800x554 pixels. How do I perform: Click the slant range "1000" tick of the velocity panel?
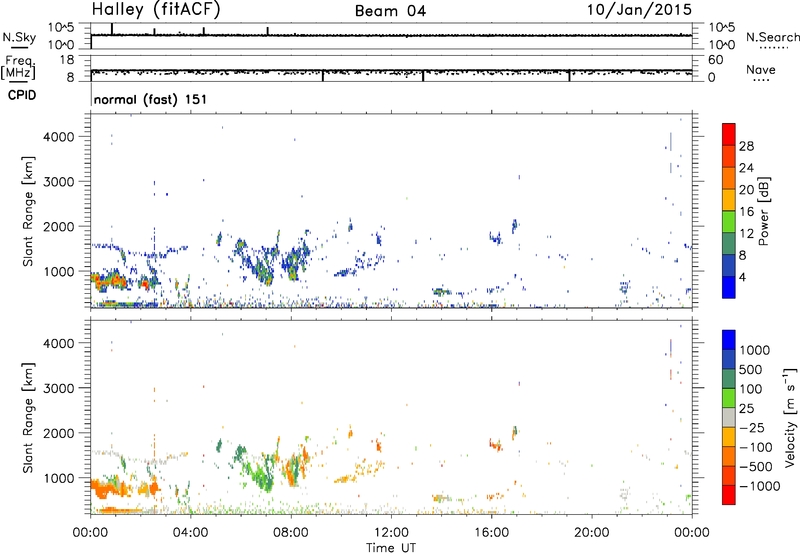click(59, 478)
